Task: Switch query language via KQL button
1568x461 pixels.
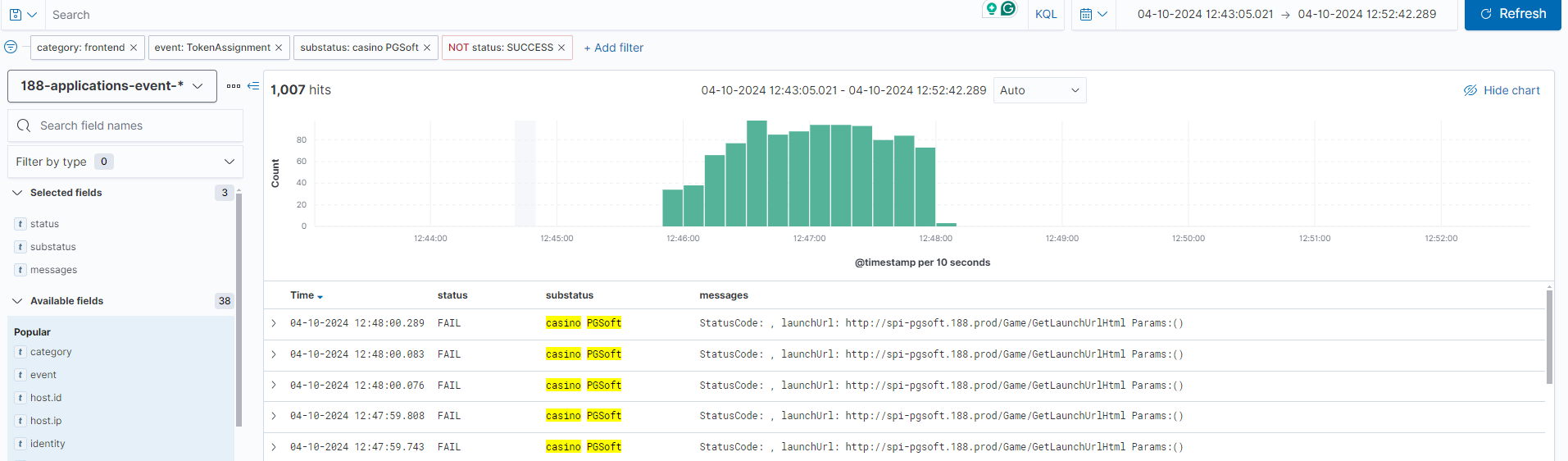Action: [1046, 15]
